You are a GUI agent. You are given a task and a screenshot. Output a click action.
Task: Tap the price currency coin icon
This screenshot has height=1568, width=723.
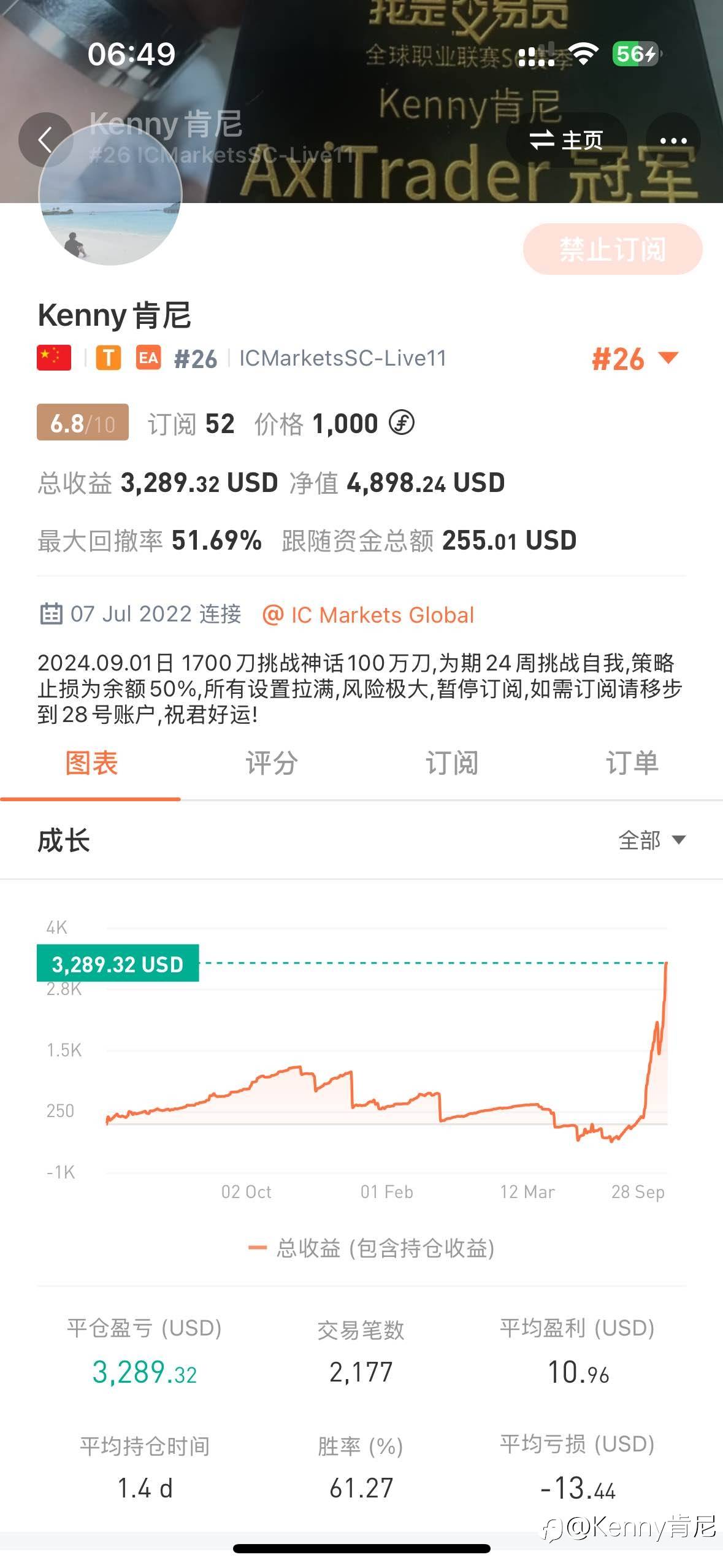402,423
